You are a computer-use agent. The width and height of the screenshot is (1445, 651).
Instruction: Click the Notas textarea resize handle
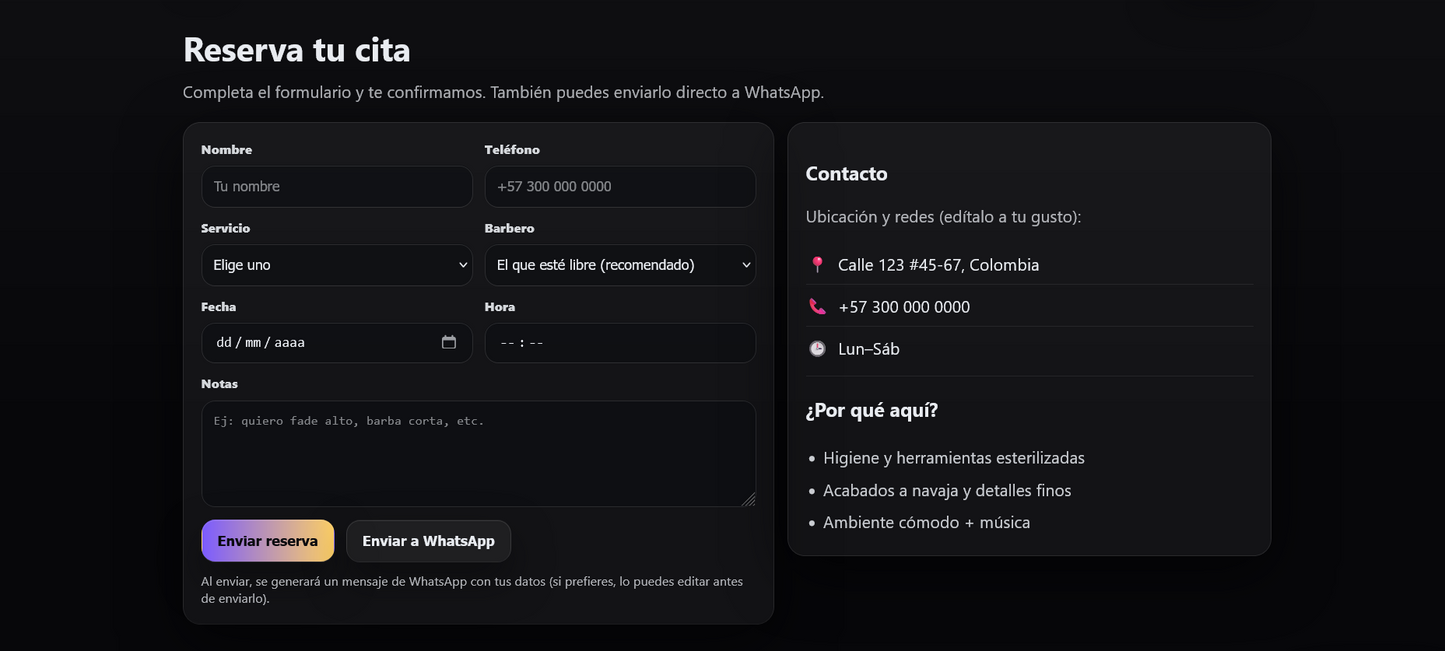click(x=750, y=500)
